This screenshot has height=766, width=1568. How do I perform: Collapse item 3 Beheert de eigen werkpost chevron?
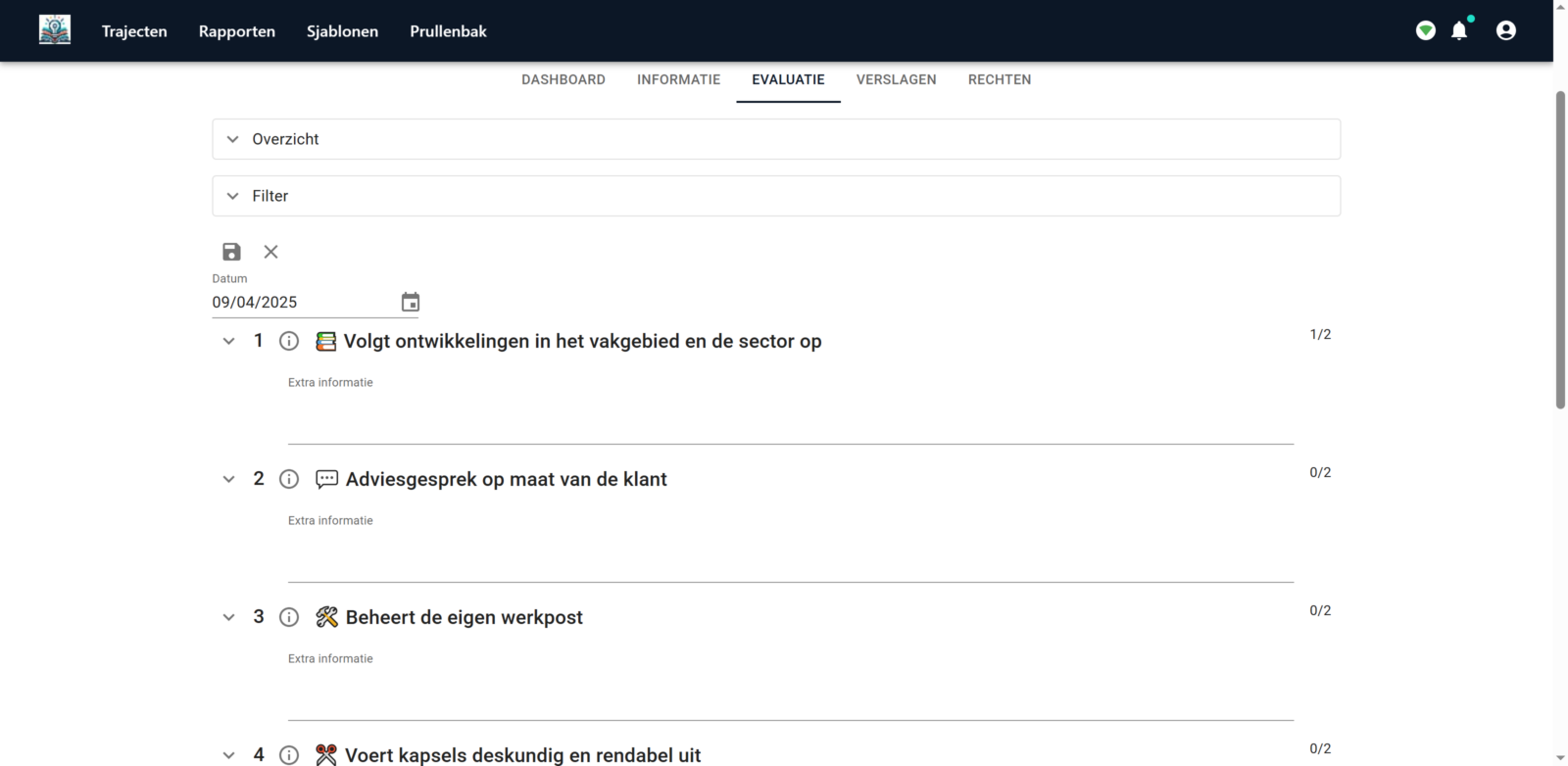[228, 617]
